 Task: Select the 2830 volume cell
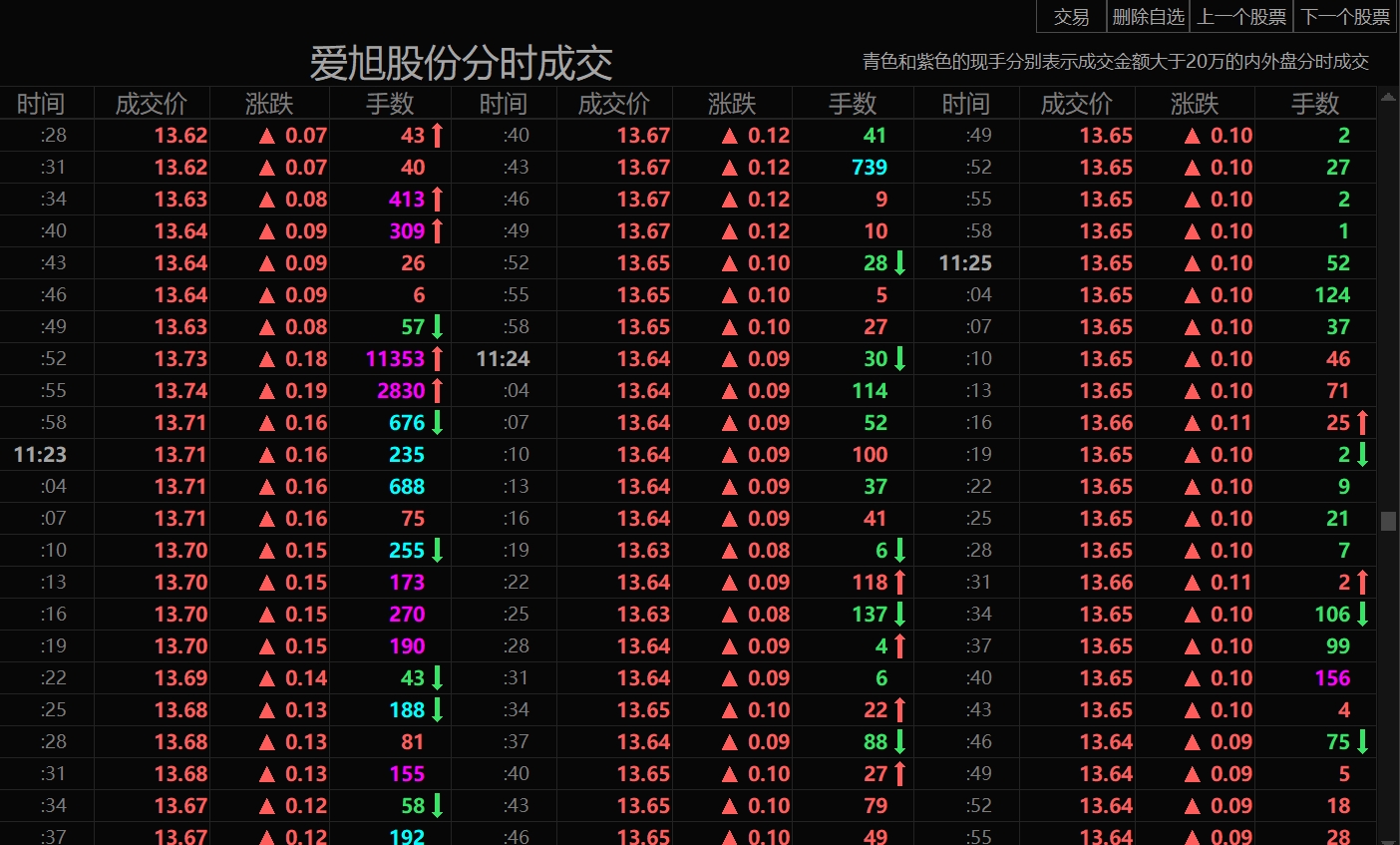pos(402,391)
